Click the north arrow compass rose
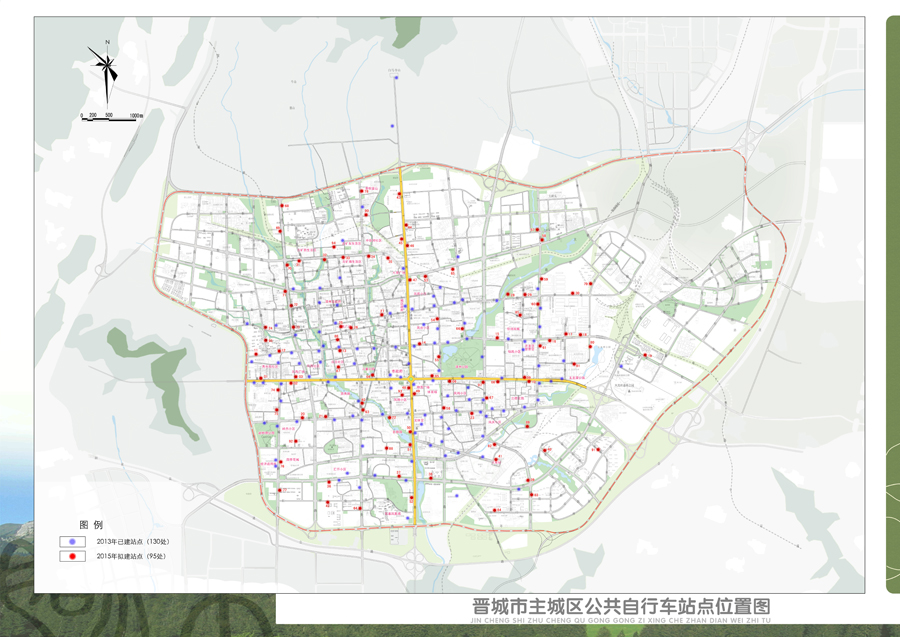 tap(106, 68)
